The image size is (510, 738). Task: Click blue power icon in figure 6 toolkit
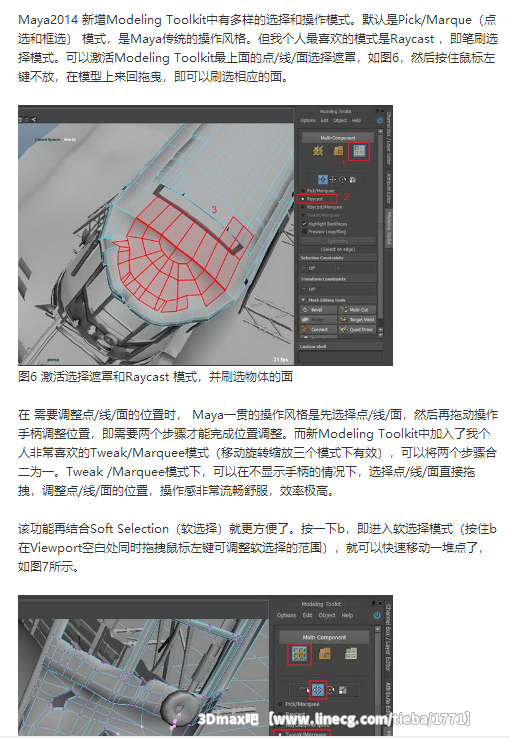coord(380,120)
